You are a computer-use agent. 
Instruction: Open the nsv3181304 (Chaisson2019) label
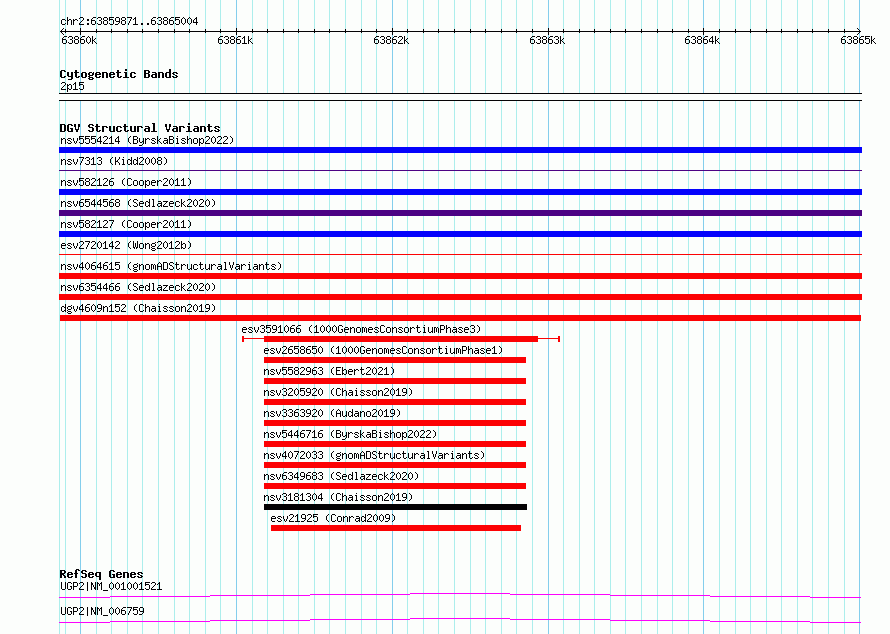[338, 497]
